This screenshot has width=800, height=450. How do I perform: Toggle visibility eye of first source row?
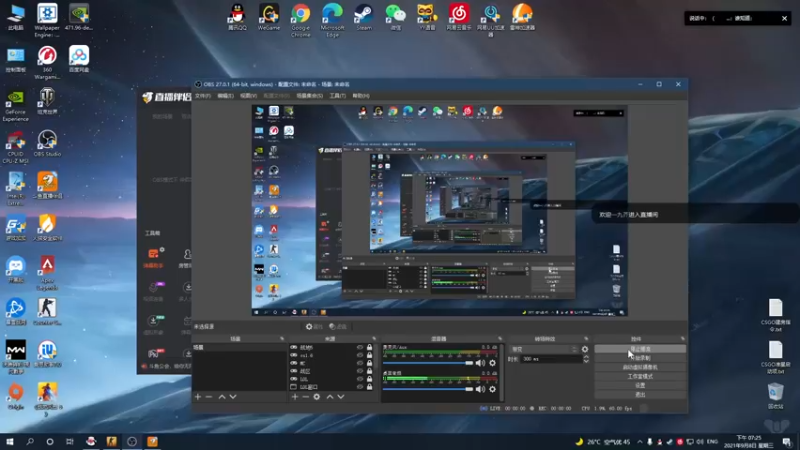coord(360,347)
